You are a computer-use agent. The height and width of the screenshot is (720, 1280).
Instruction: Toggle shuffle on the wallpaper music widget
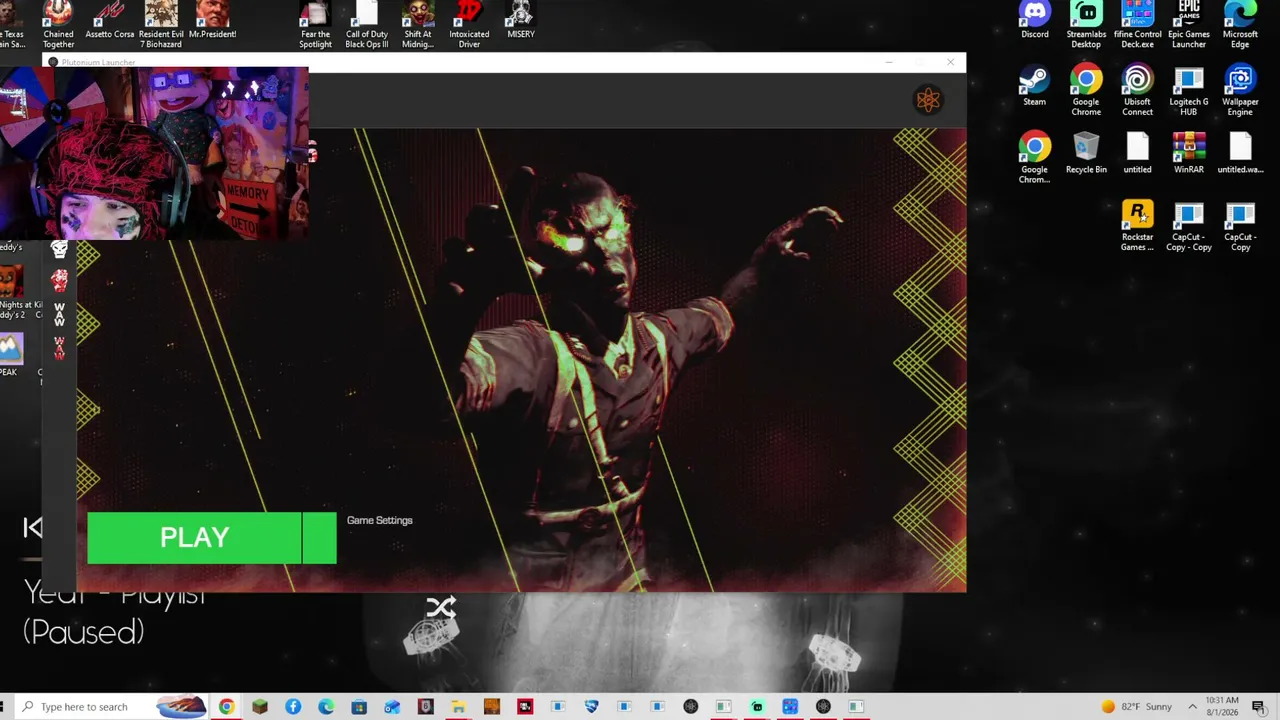tap(441, 607)
